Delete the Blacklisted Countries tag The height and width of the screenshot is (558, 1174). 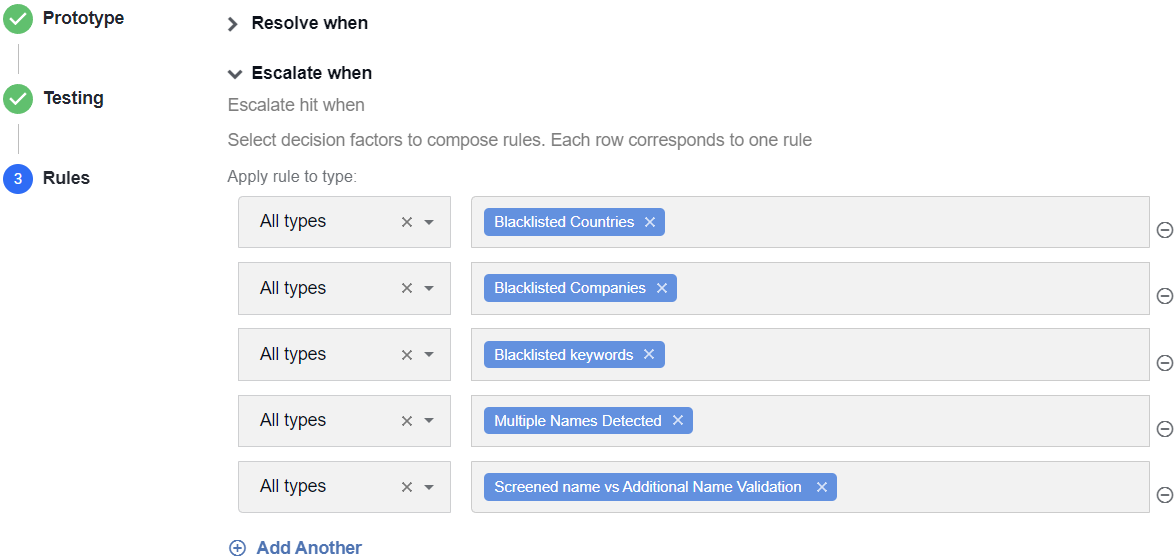click(650, 222)
